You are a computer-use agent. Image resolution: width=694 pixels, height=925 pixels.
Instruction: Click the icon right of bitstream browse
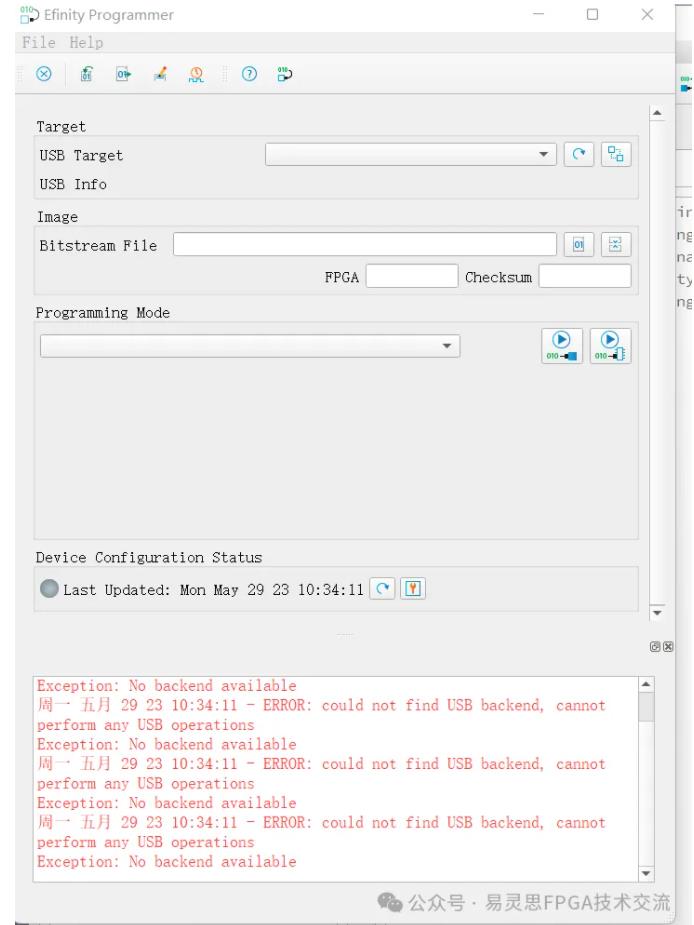pos(616,245)
